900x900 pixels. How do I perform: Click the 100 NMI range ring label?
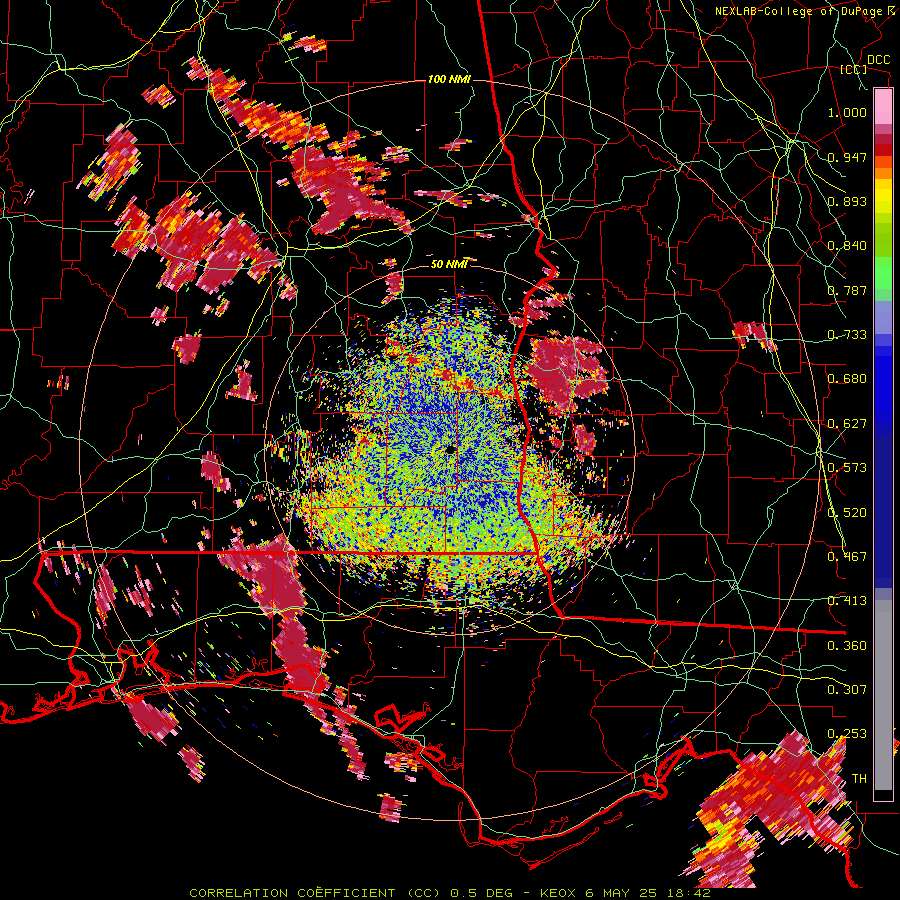point(449,79)
